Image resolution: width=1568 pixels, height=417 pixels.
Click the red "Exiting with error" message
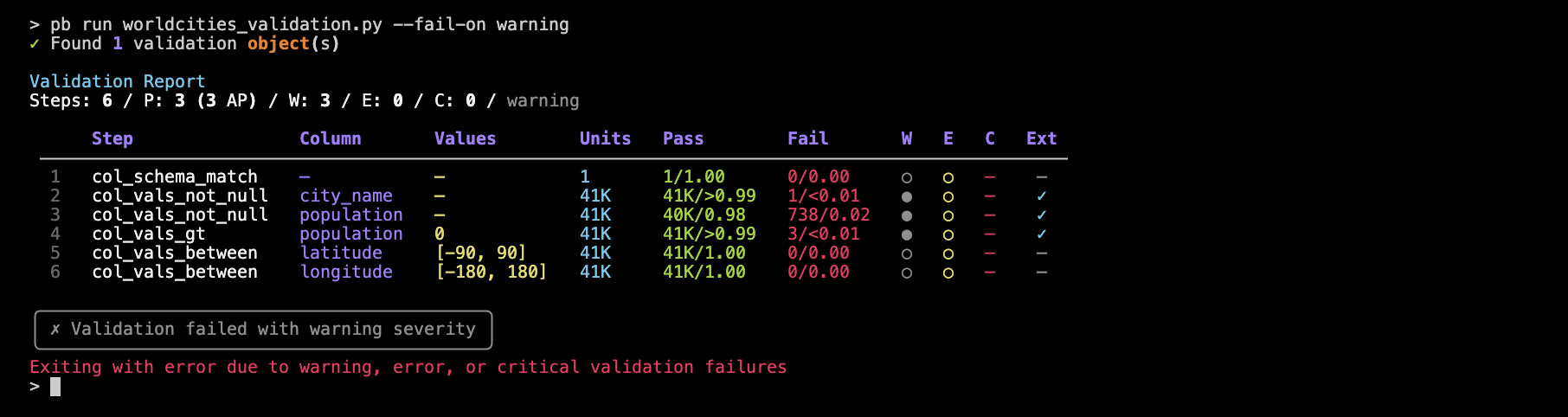tap(408, 368)
